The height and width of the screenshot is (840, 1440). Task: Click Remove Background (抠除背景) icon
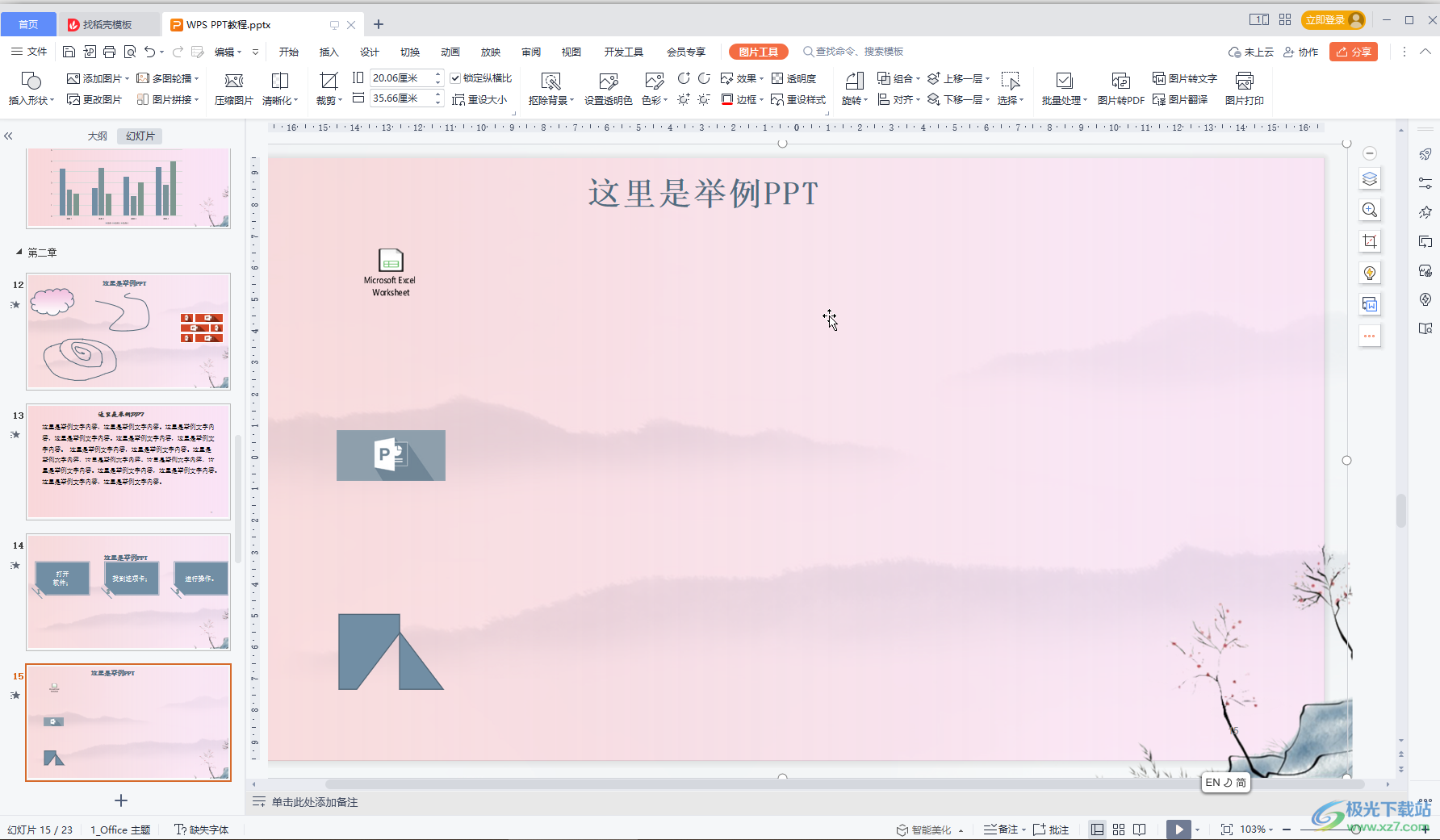click(550, 89)
